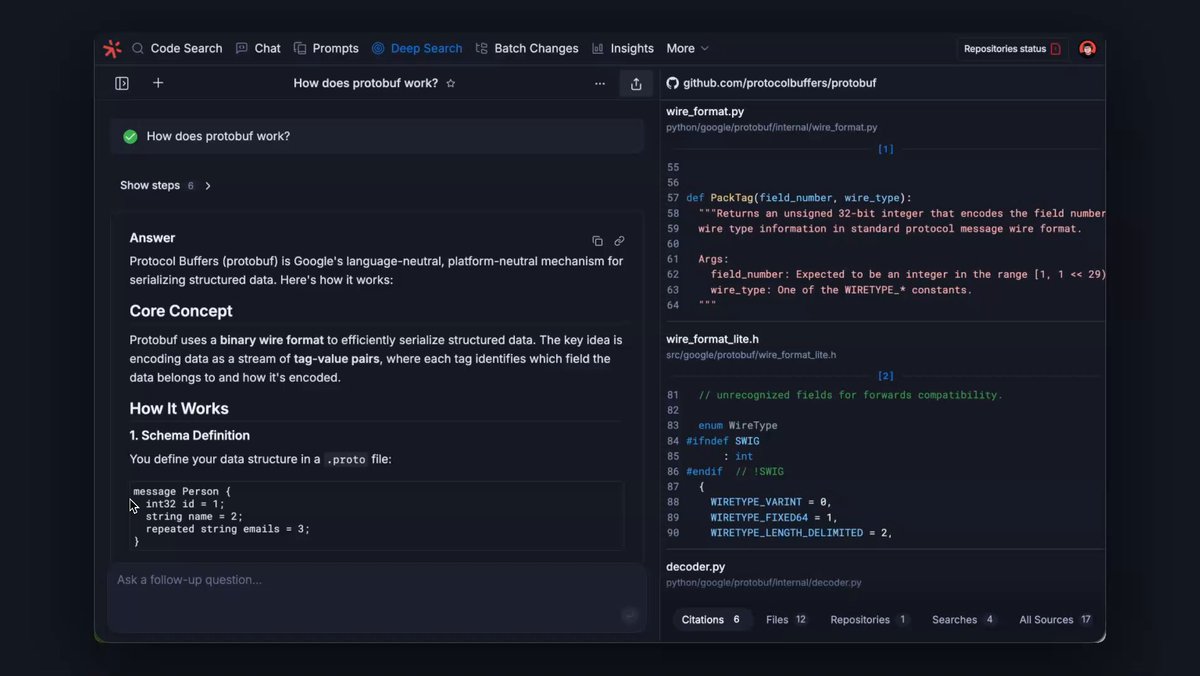Open the More dropdown menu
Screen dimensions: 1200x676
point(687,48)
